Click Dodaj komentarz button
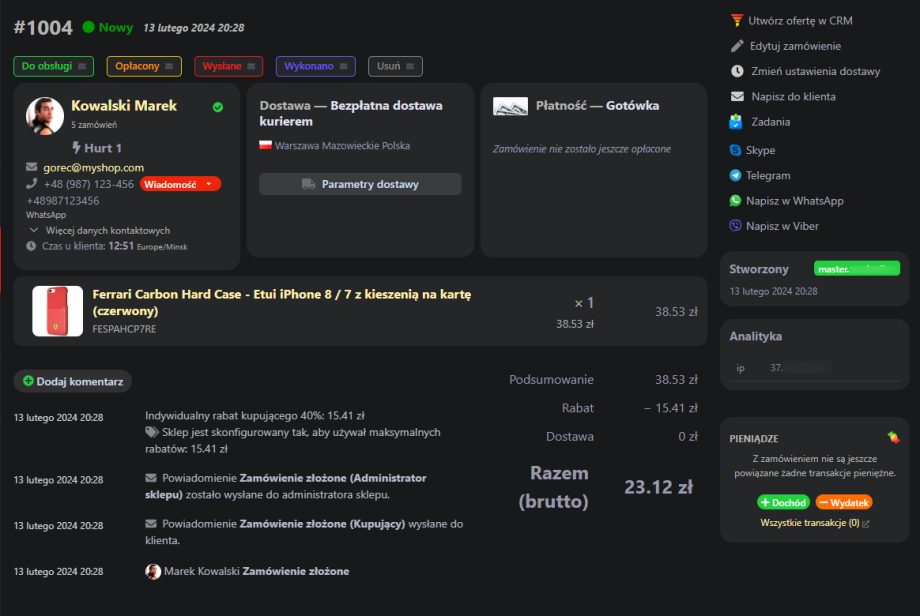The height and width of the screenshot is (616, 920). point(72,381)
